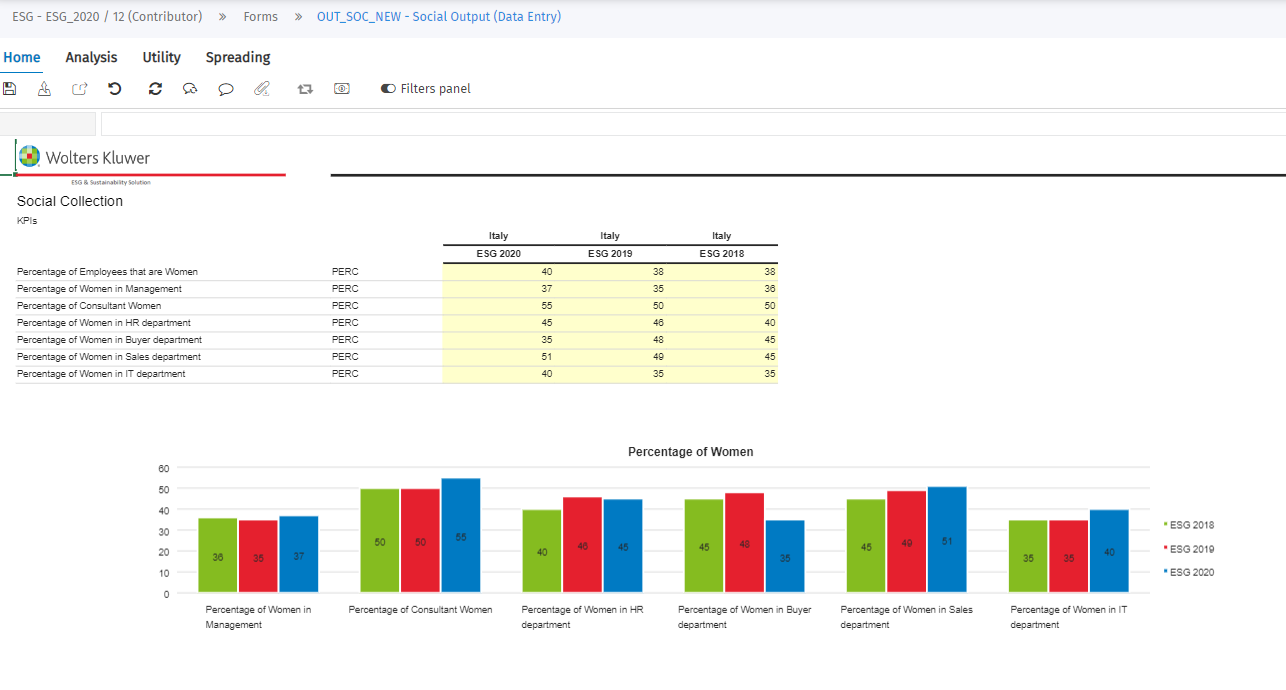This screenshot has height=690, width=1286.
Task: Attach a file using the paperclip icon
Action: [262, 88]
